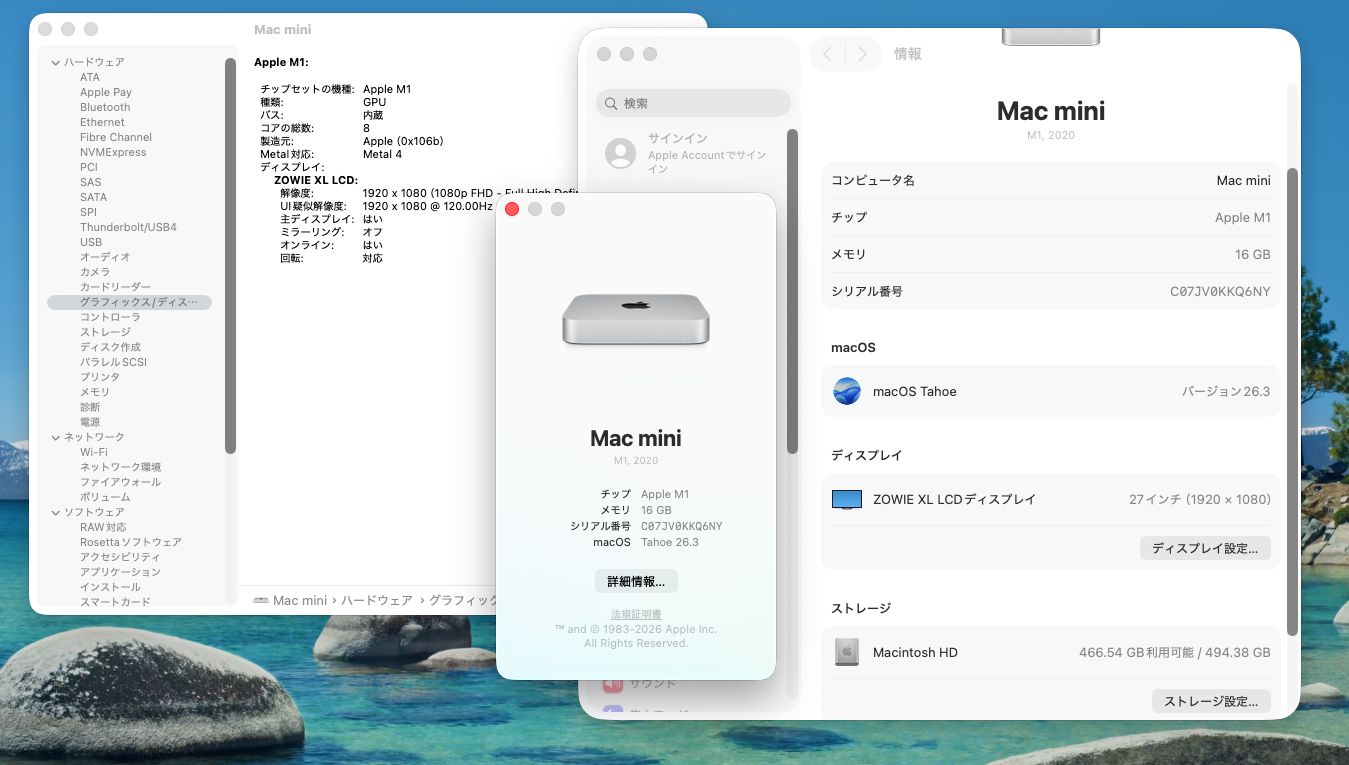
Task: Click the magnifier icon in the 検索 field
Action: point(610,103)
